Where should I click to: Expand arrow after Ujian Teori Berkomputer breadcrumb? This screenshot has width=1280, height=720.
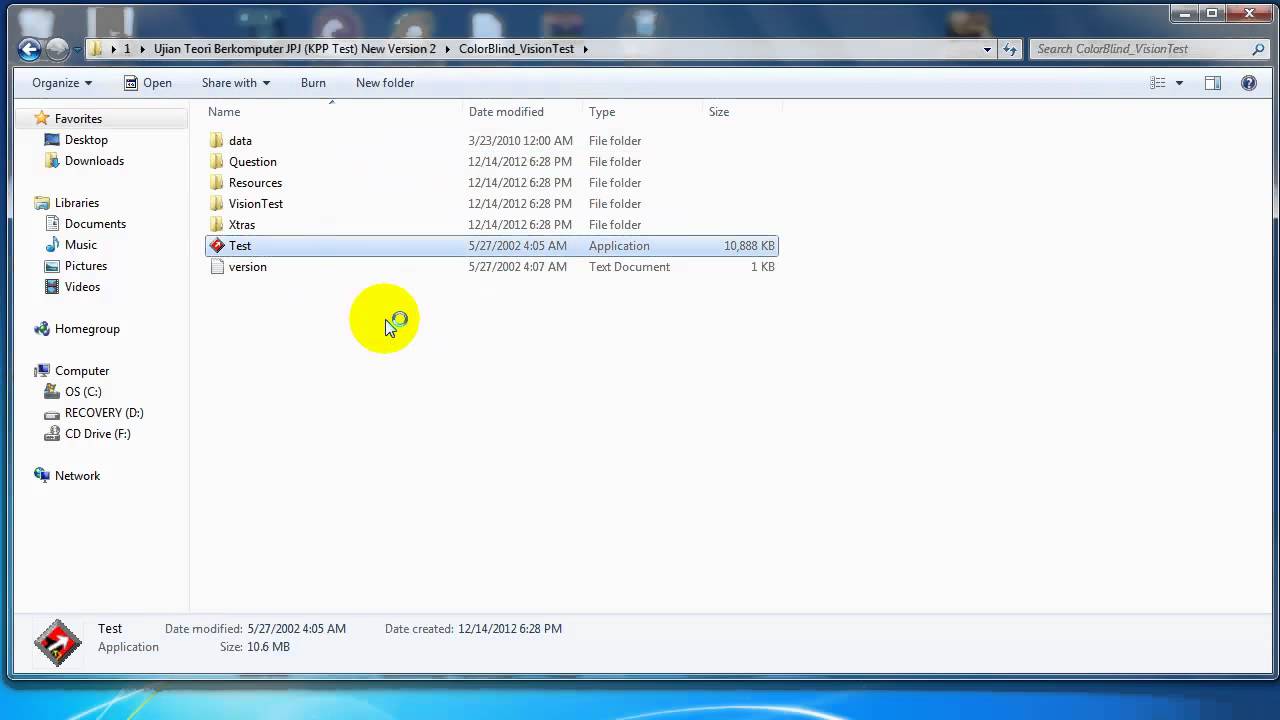446,49
